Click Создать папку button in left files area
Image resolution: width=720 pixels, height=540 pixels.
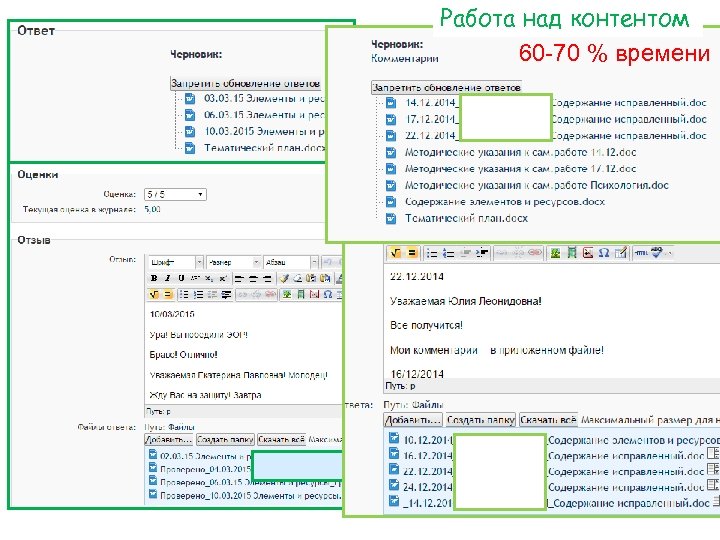pos(225,439)
